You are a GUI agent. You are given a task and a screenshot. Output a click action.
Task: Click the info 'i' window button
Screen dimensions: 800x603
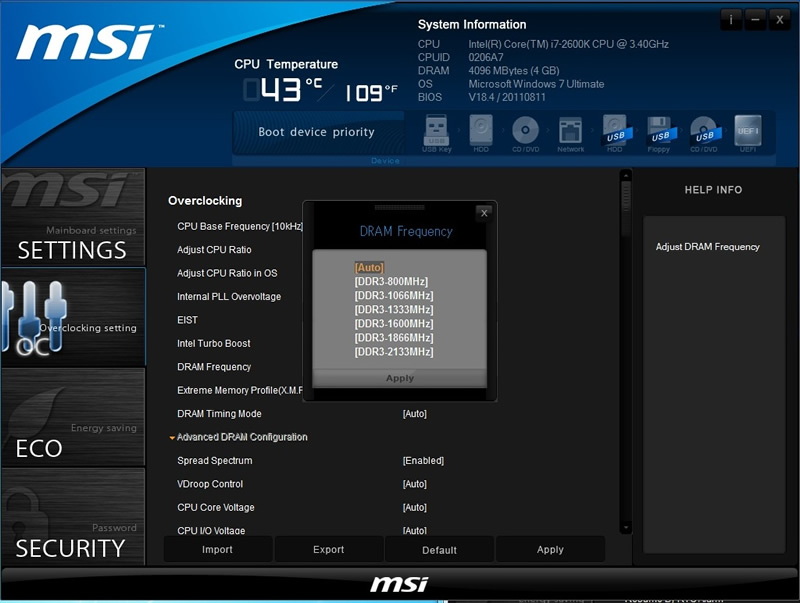(x=731, y=20)
